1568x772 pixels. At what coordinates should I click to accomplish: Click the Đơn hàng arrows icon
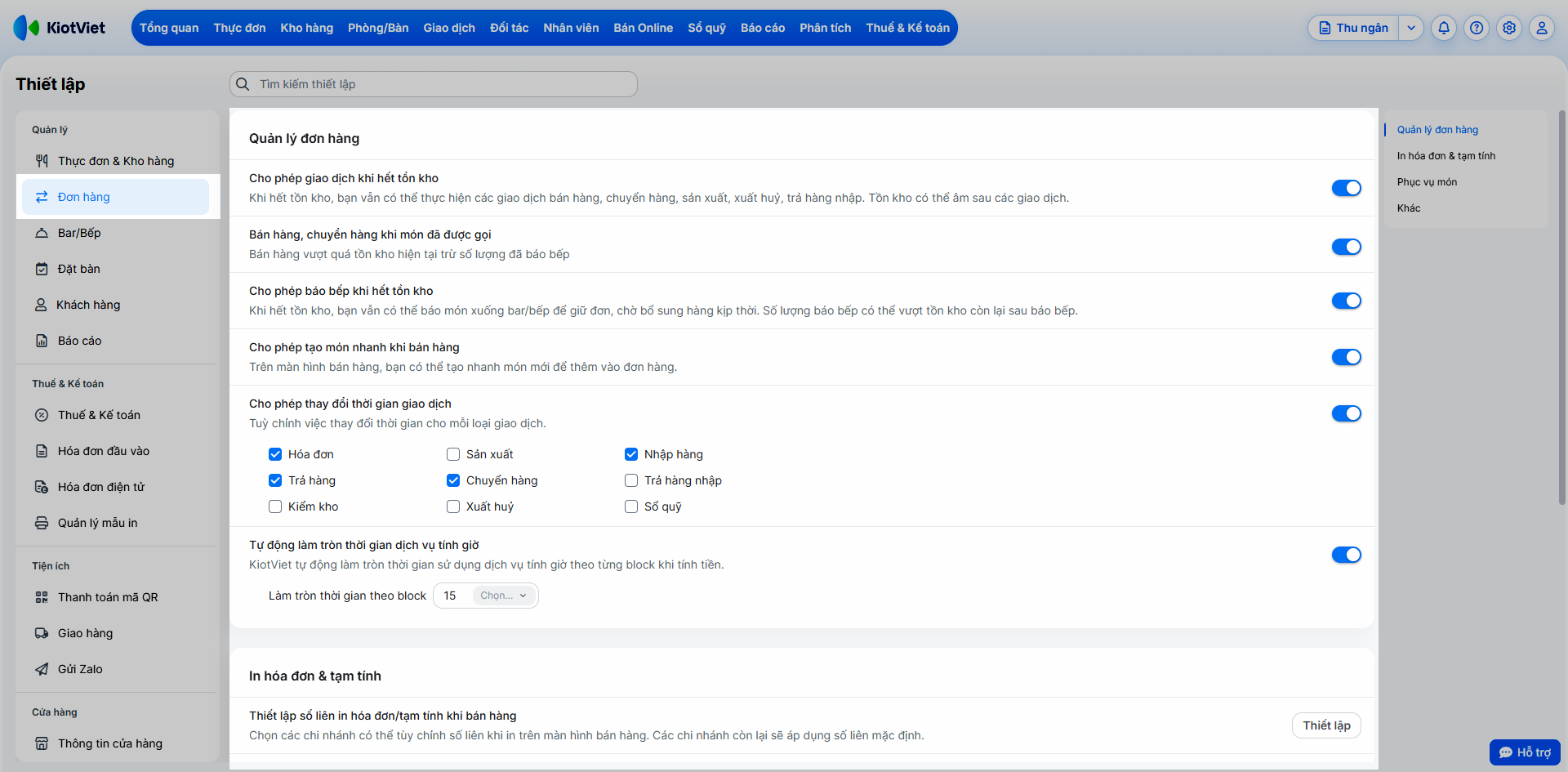pyautogui.click(x=42, y=197)
